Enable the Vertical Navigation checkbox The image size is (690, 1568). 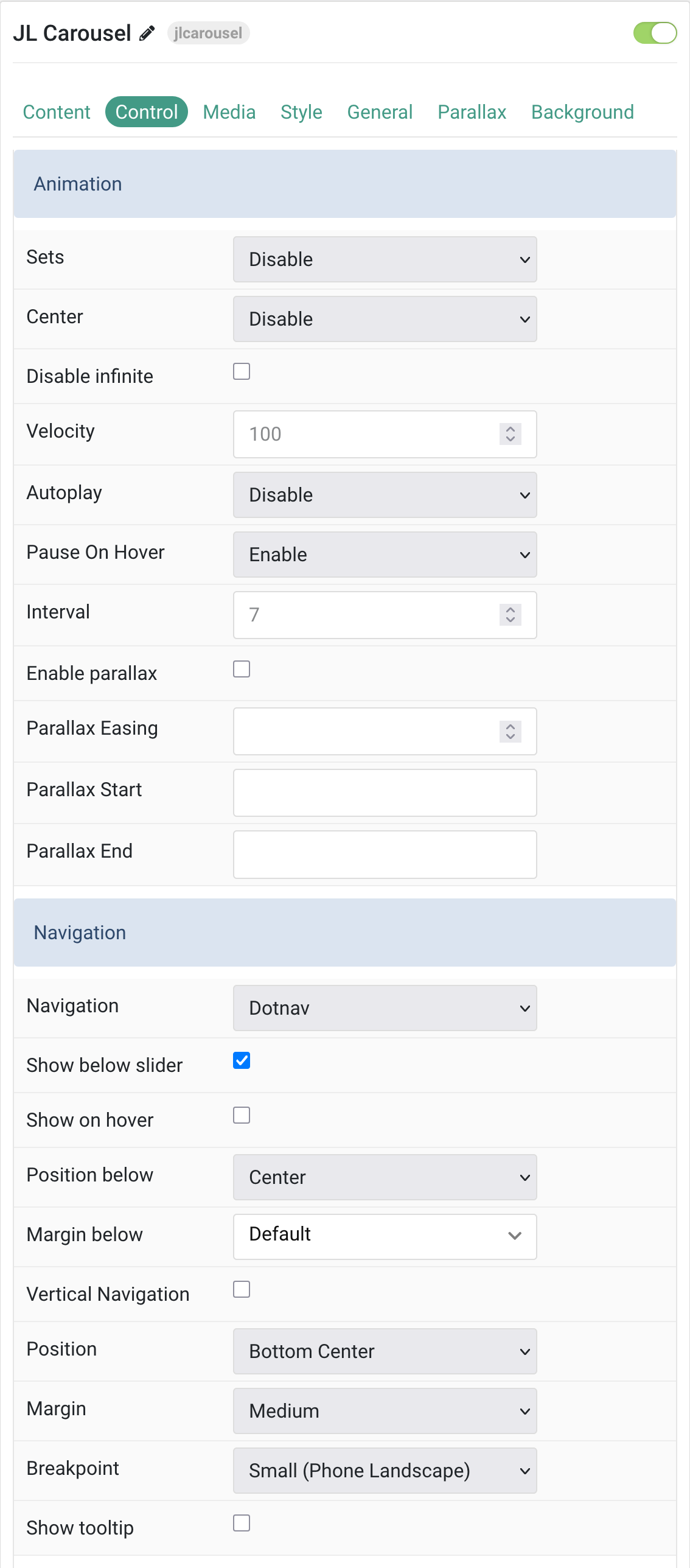242,1289
